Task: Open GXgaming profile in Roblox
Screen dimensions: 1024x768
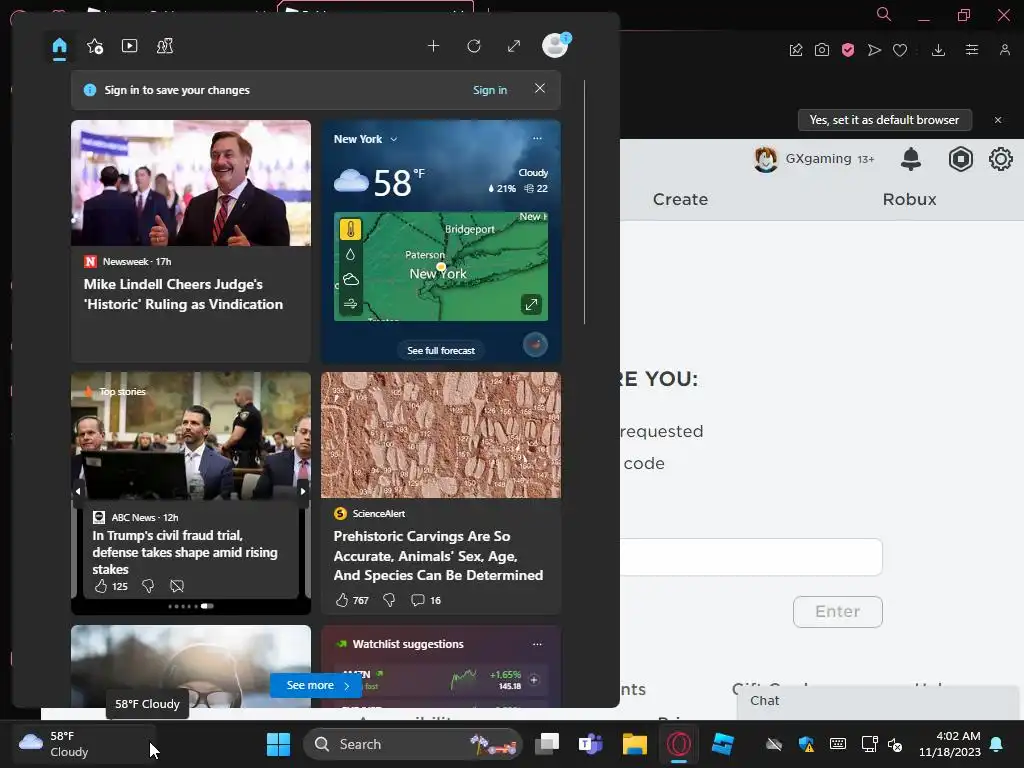Action: click(814, 159)
